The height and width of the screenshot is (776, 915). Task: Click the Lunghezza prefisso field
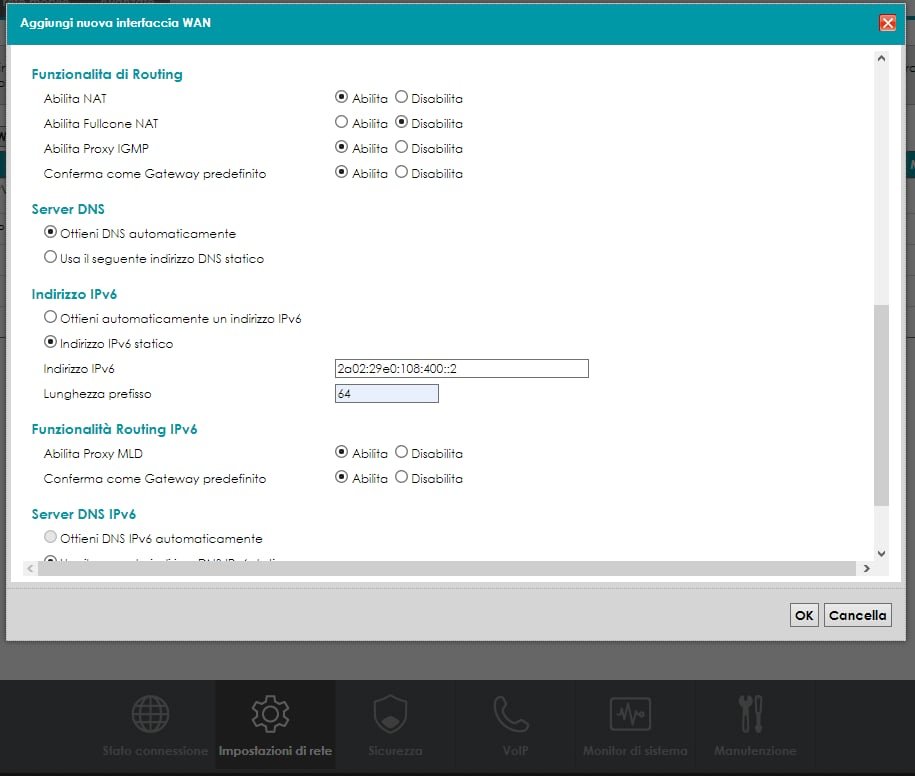[386, 394]
